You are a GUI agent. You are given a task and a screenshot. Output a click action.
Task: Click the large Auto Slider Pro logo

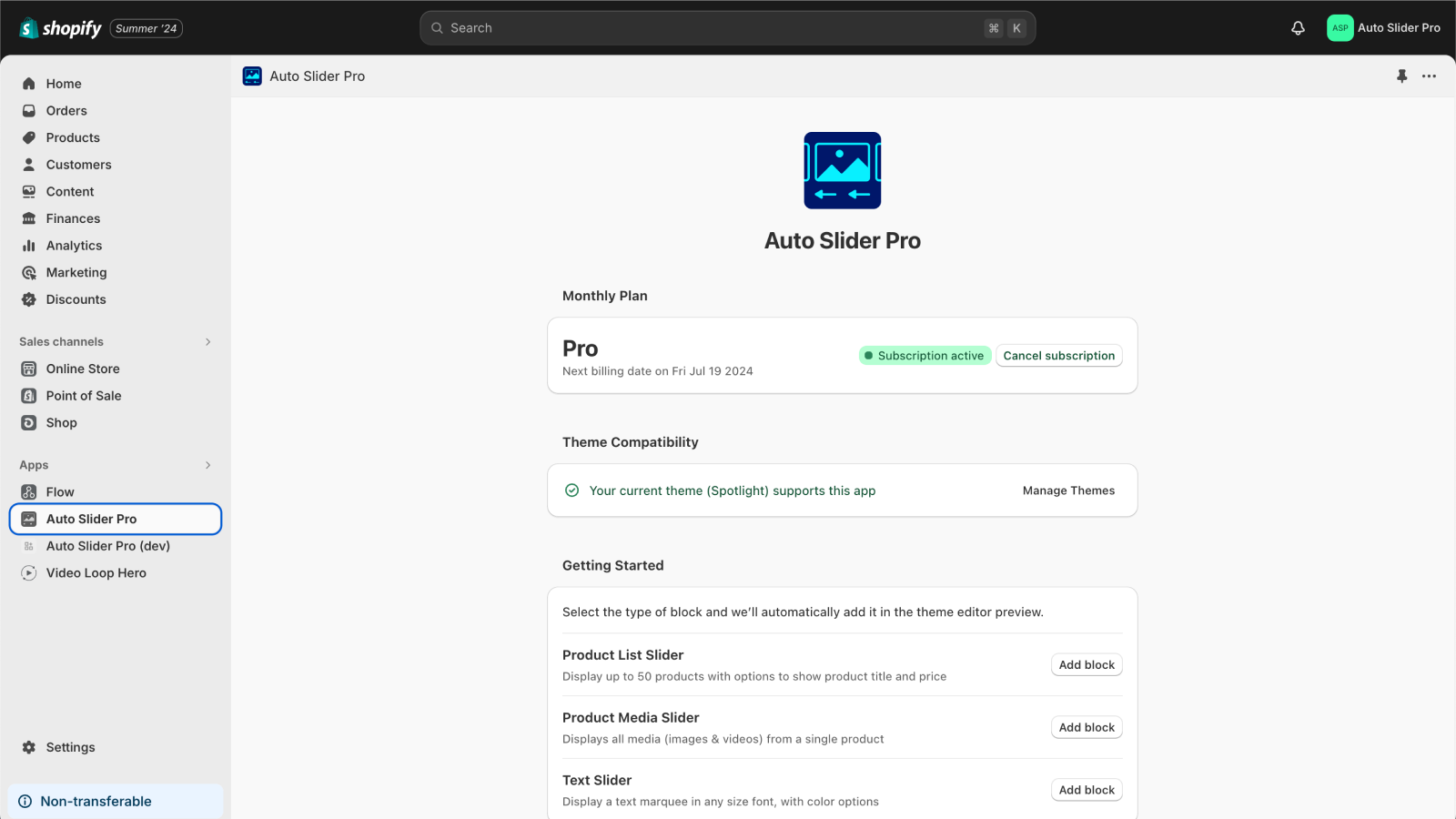click(842, 171)
